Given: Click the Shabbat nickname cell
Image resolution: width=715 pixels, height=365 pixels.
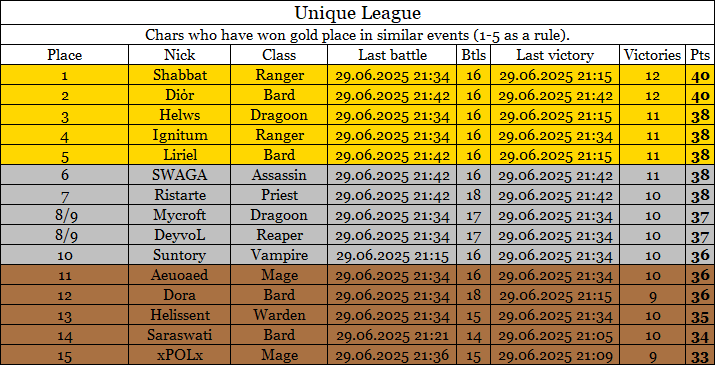Looking at the screenshot, I should point(180,75).
